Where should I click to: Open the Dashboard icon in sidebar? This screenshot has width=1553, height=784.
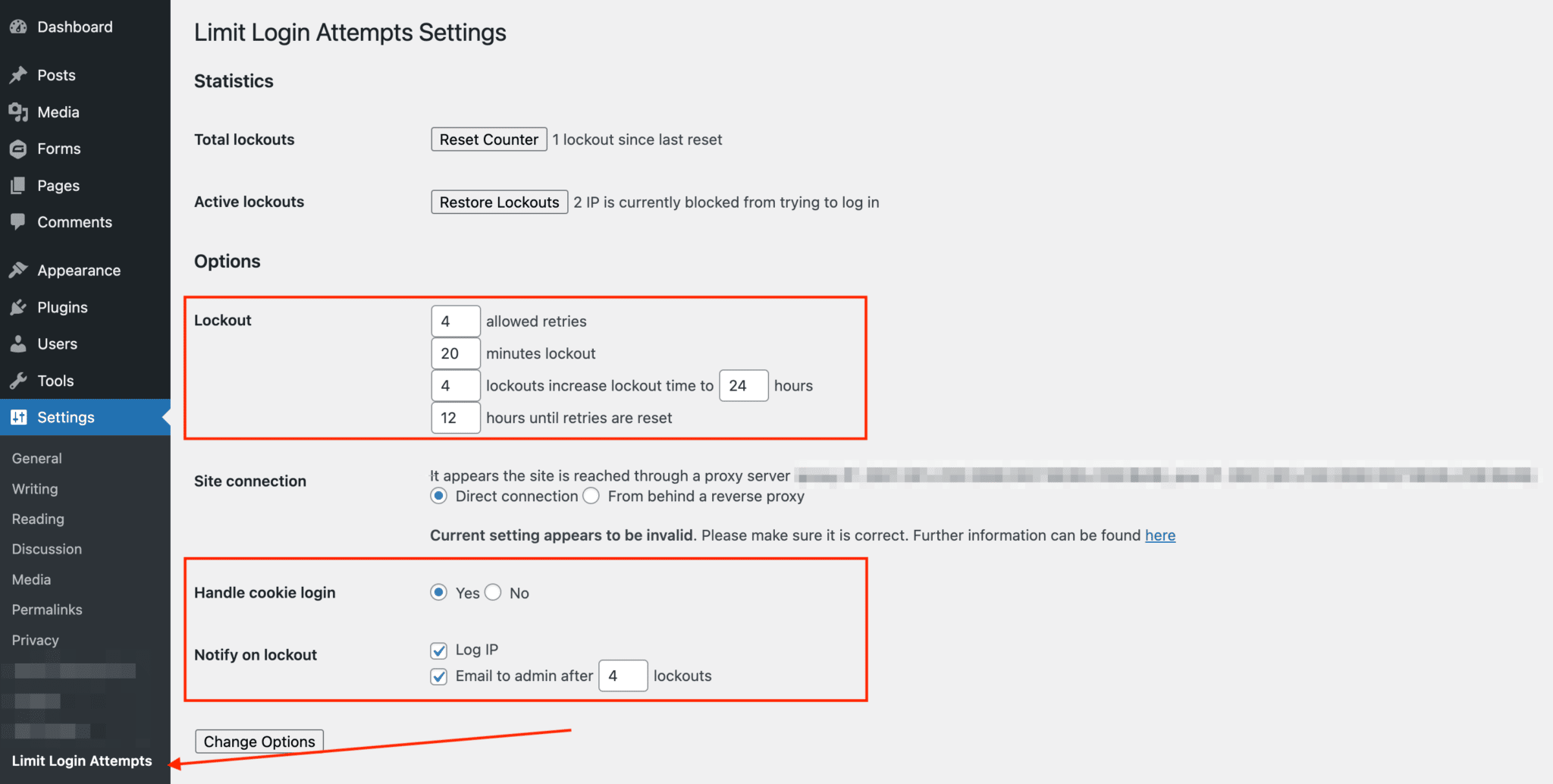(18, 26)
